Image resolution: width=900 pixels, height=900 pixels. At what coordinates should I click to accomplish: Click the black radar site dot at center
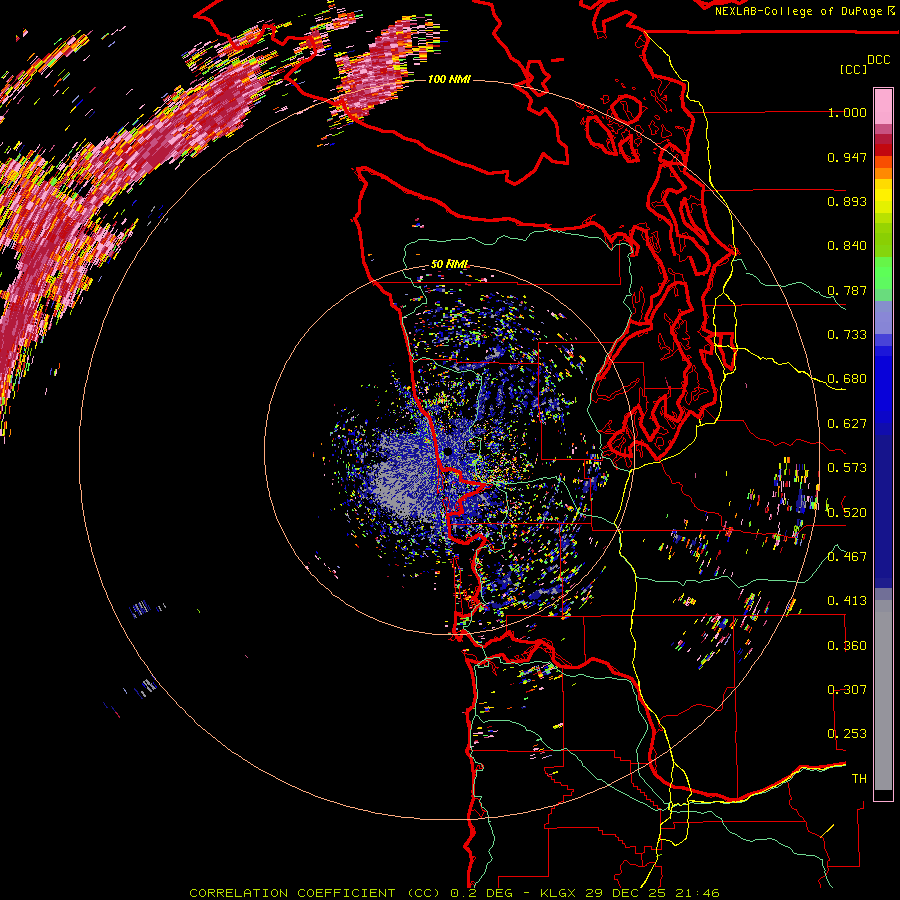click(448, 452)
